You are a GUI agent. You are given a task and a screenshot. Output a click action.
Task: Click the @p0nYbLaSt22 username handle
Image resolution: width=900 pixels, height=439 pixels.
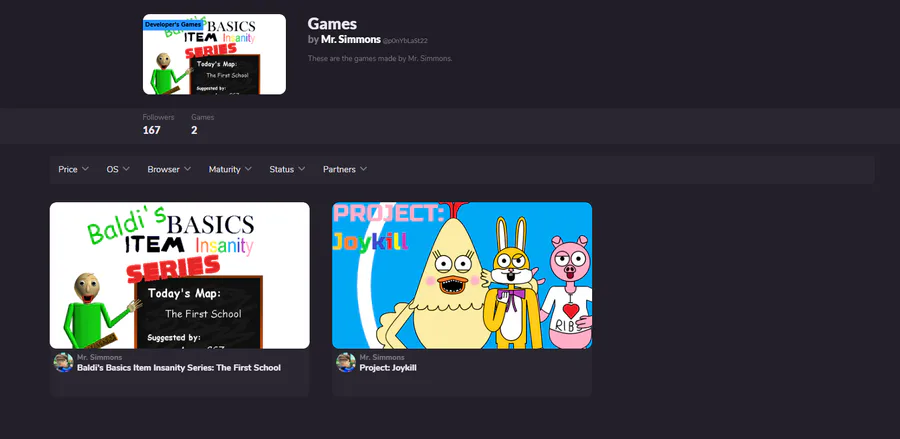pos(405,41)
